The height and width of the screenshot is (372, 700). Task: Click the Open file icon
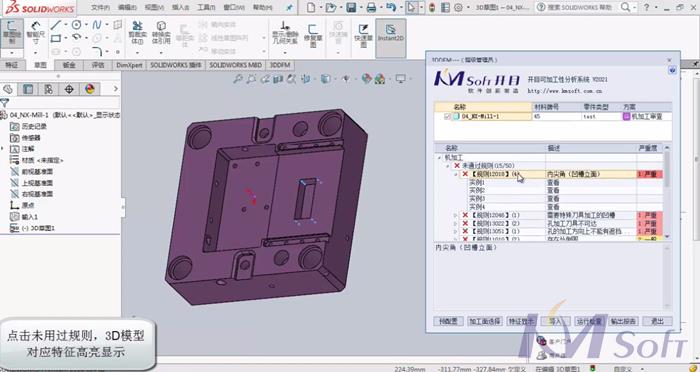(x=330, y=7)
